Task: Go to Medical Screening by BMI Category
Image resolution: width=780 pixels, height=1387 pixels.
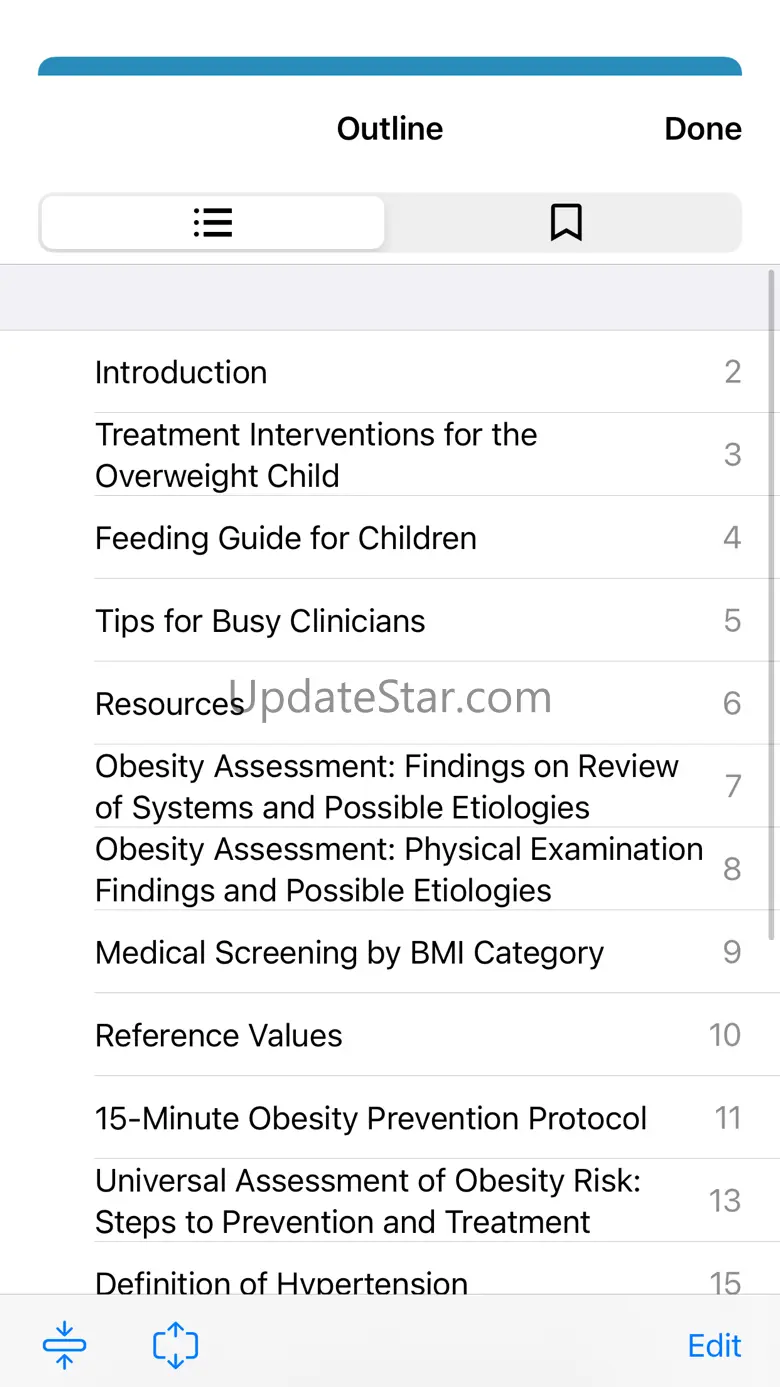Action: point(349,953)
